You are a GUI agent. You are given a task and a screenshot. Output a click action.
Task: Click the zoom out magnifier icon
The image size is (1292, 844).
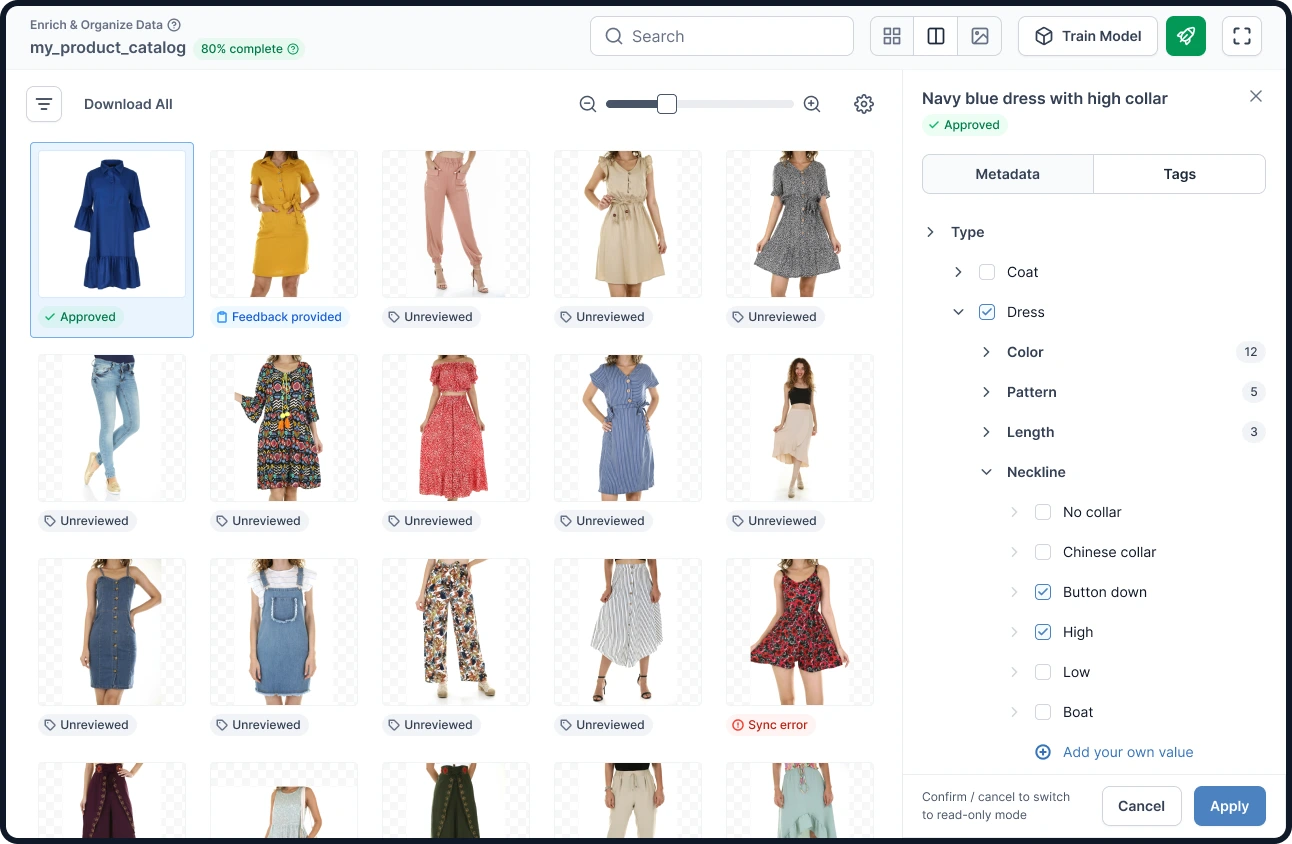coord(588,104)
